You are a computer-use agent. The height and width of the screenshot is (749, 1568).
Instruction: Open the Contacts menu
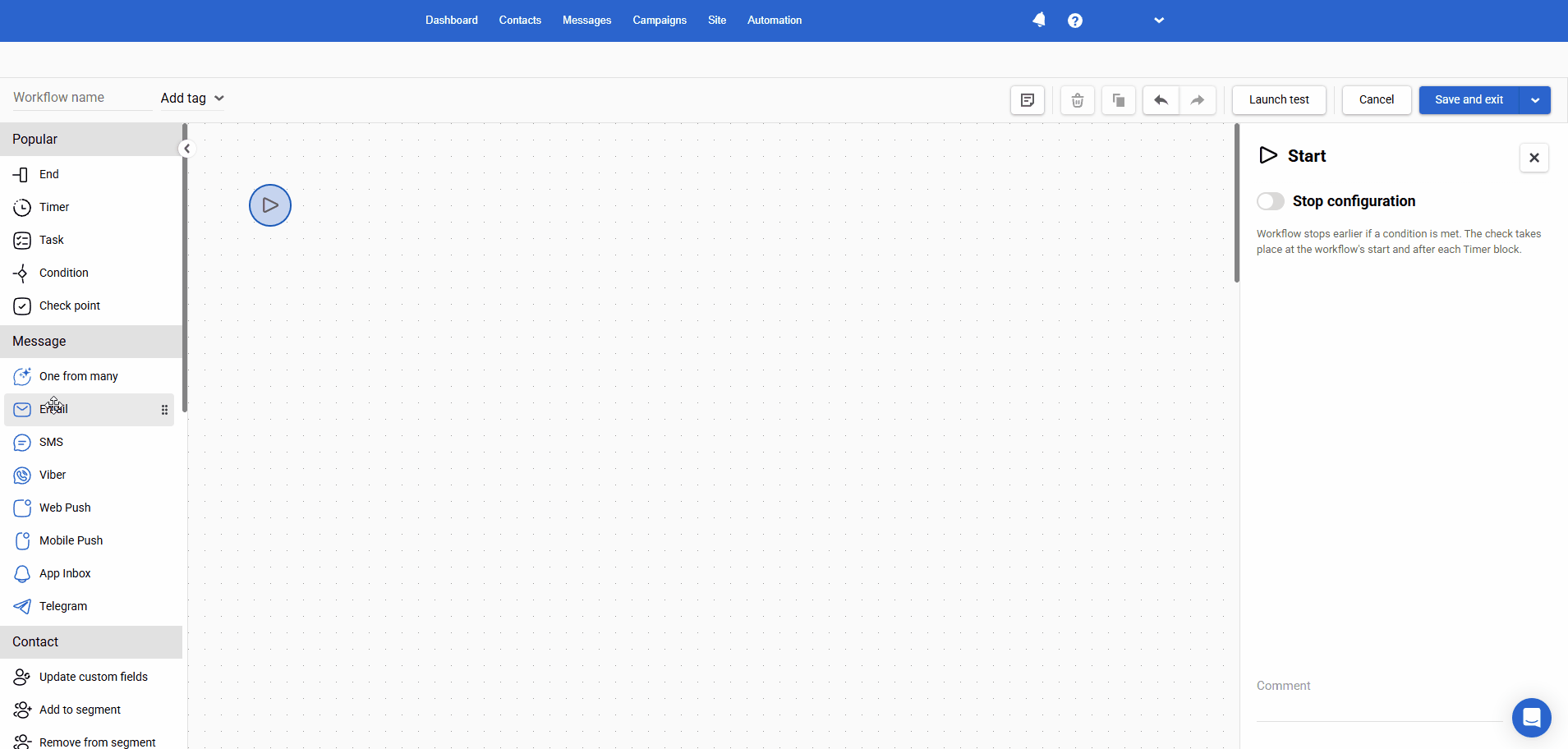tap(520, 21)
